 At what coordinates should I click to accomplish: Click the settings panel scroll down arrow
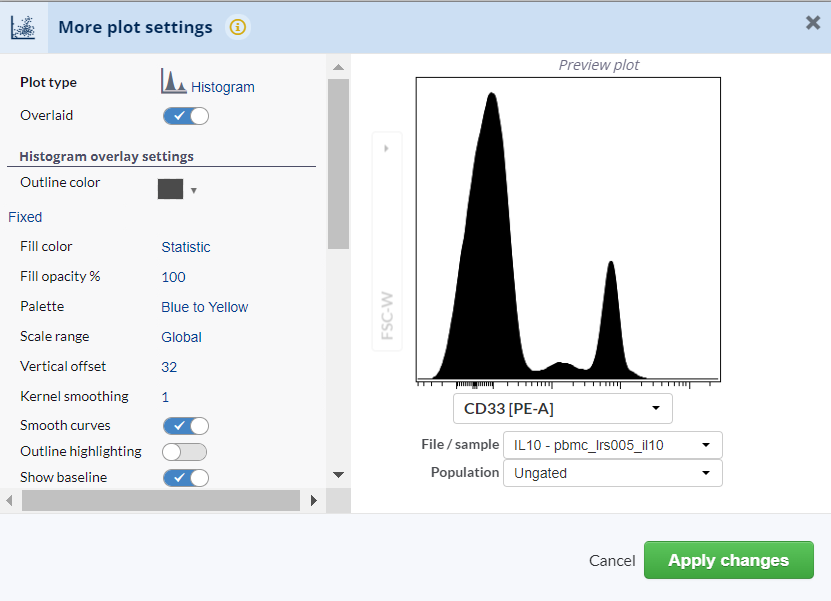pyautogui.click(x=339, y=475)
